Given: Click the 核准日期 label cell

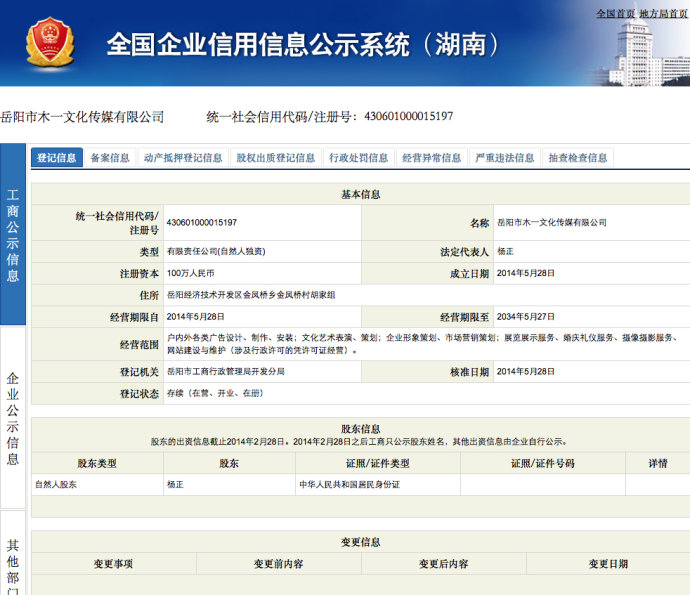Looking at the screenshot, I should pyautogui.click(x=427, y=372).
